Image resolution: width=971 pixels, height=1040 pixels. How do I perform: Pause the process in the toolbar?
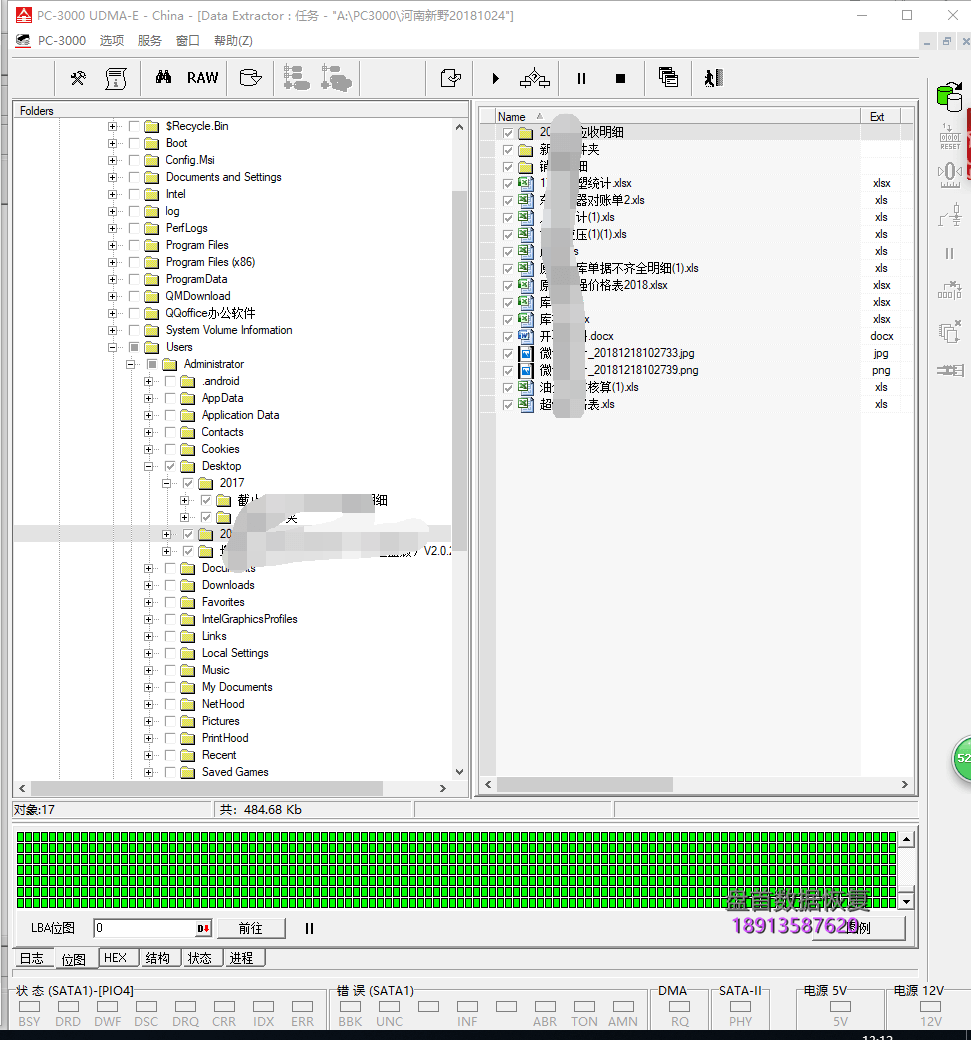pyautogui.click(x=582, y=78)
